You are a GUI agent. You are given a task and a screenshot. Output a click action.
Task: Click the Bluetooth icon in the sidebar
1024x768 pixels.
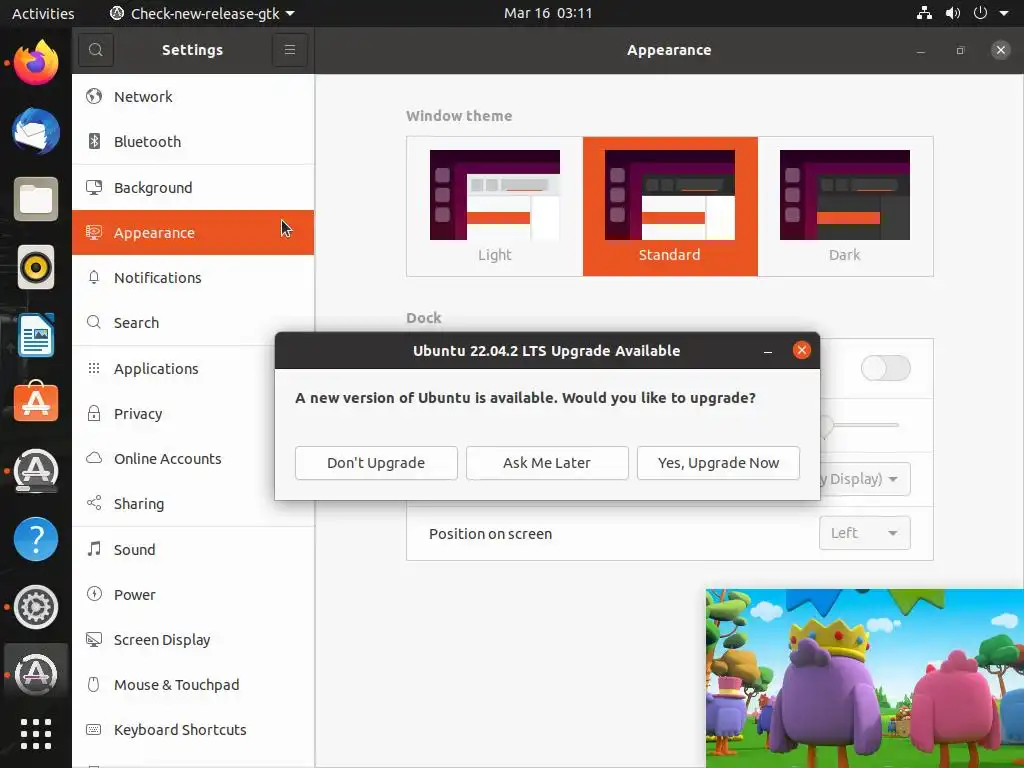coord(94,141)
